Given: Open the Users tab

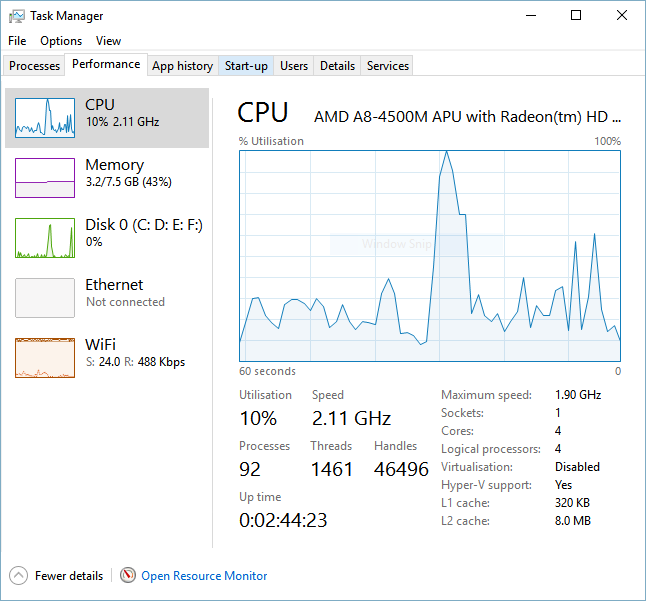Looking at the screenshot, I should click(294, 66).
